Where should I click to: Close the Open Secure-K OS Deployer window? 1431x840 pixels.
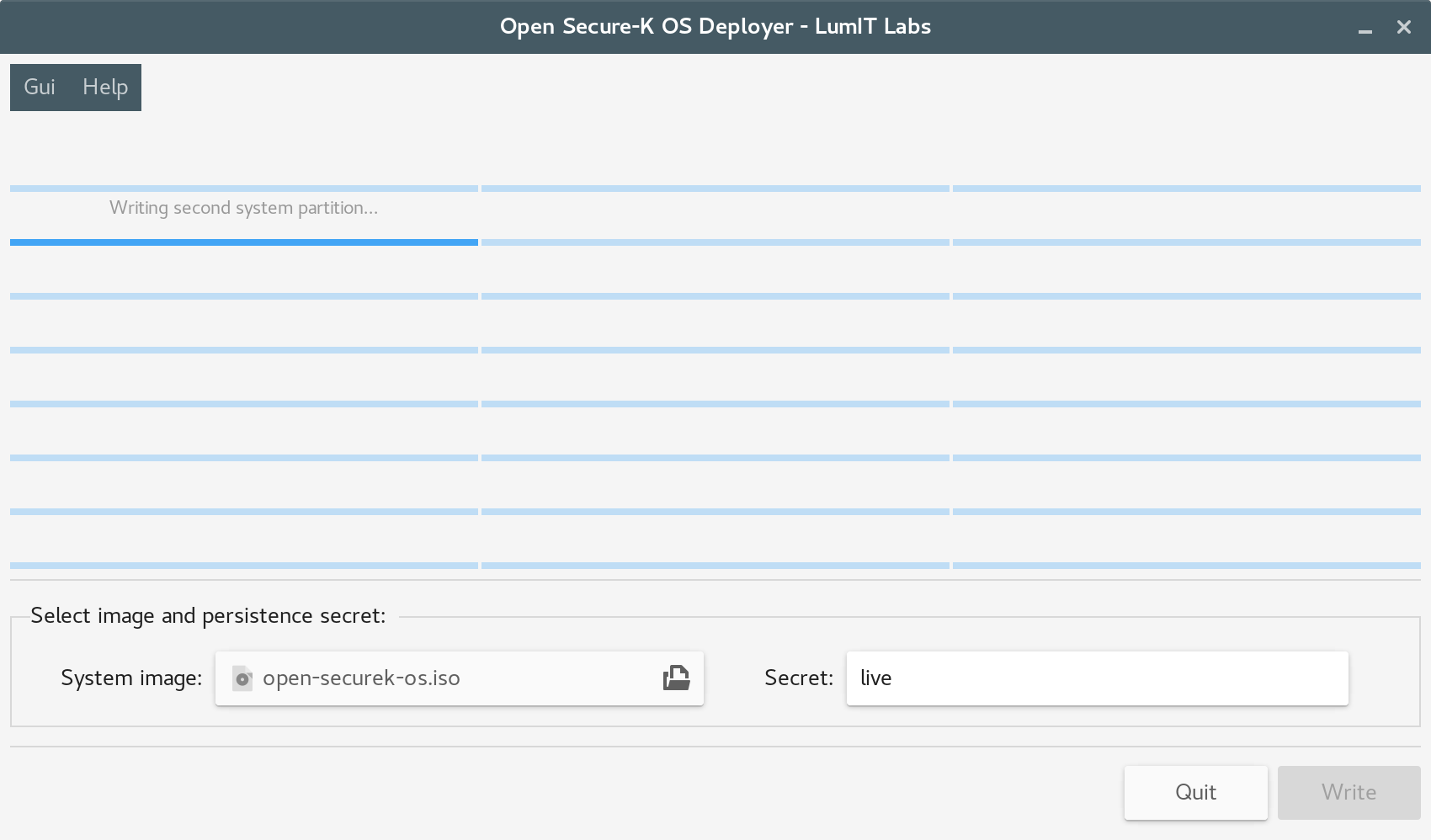[1404, 27]
